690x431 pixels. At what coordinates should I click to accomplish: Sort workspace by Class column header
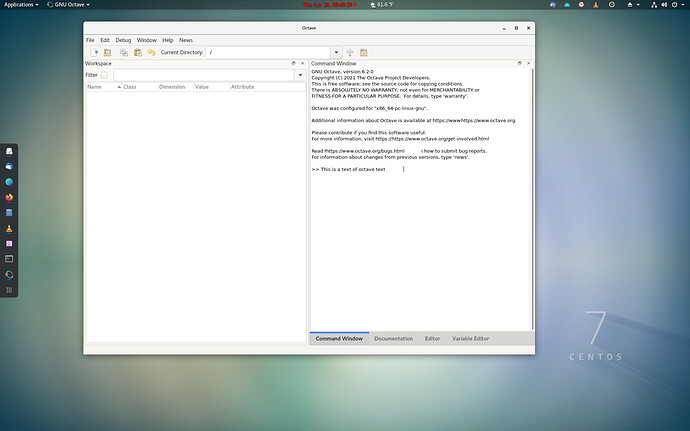coord(139,87)
